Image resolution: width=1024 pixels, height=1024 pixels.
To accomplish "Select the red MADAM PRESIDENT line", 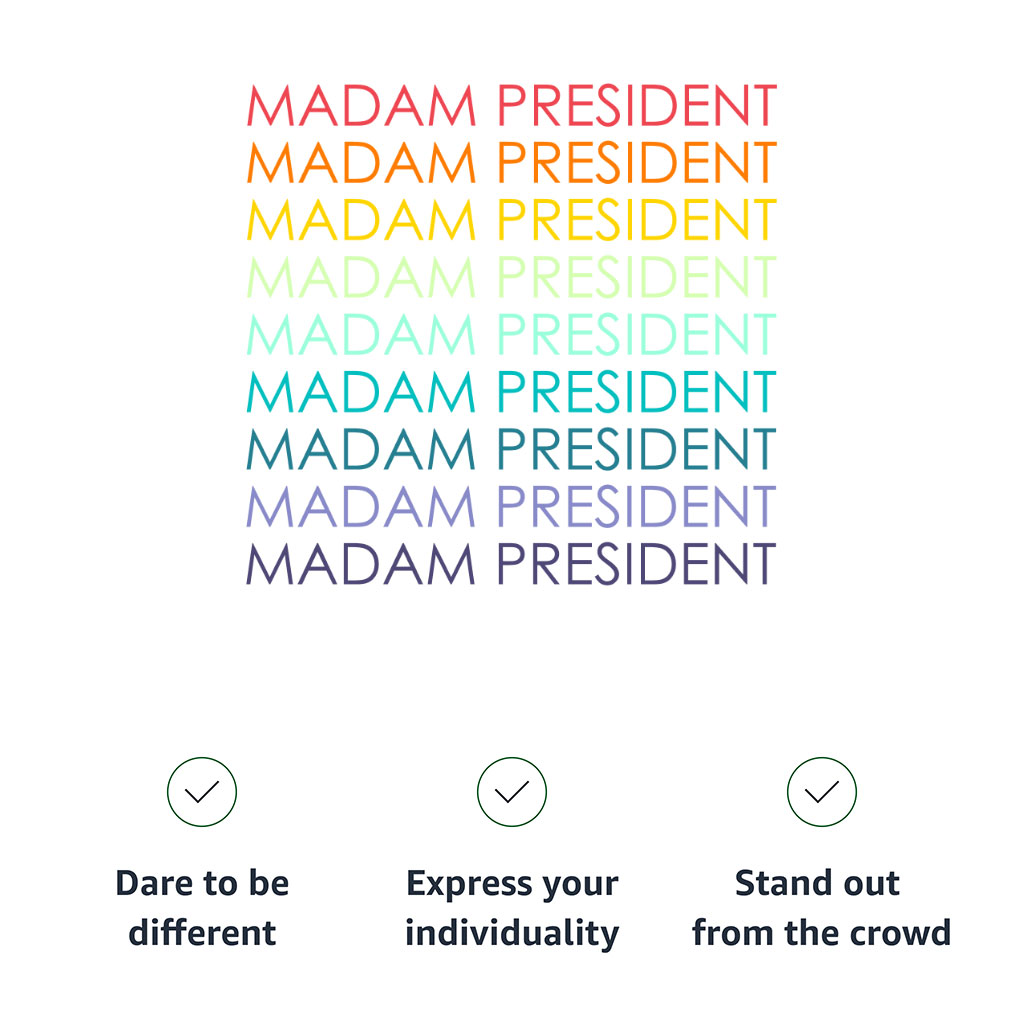I will tap(512, 105).
